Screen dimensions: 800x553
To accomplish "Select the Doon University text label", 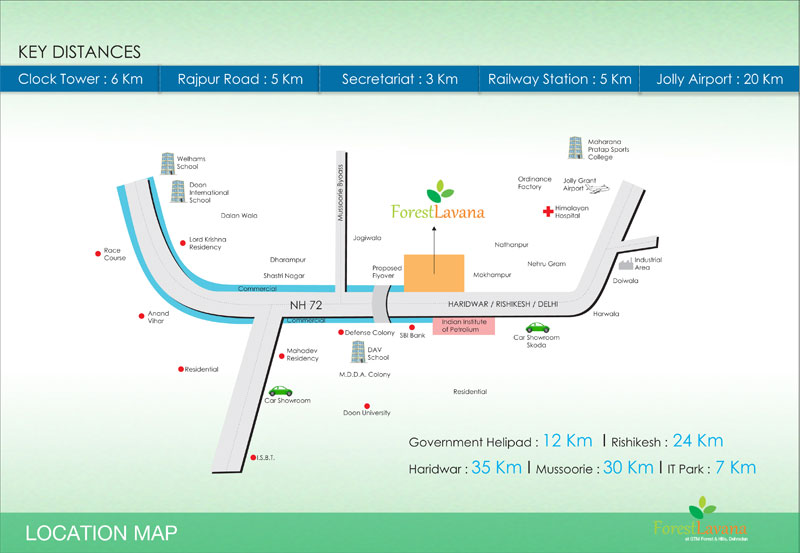I will [366, 413].
